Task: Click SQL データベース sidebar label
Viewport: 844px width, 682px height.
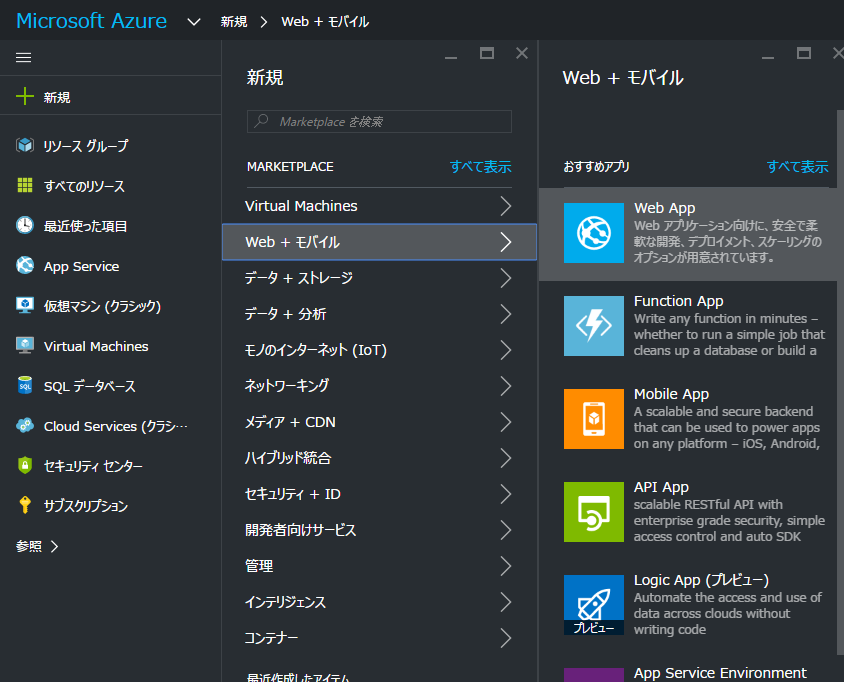Action: 89,386
